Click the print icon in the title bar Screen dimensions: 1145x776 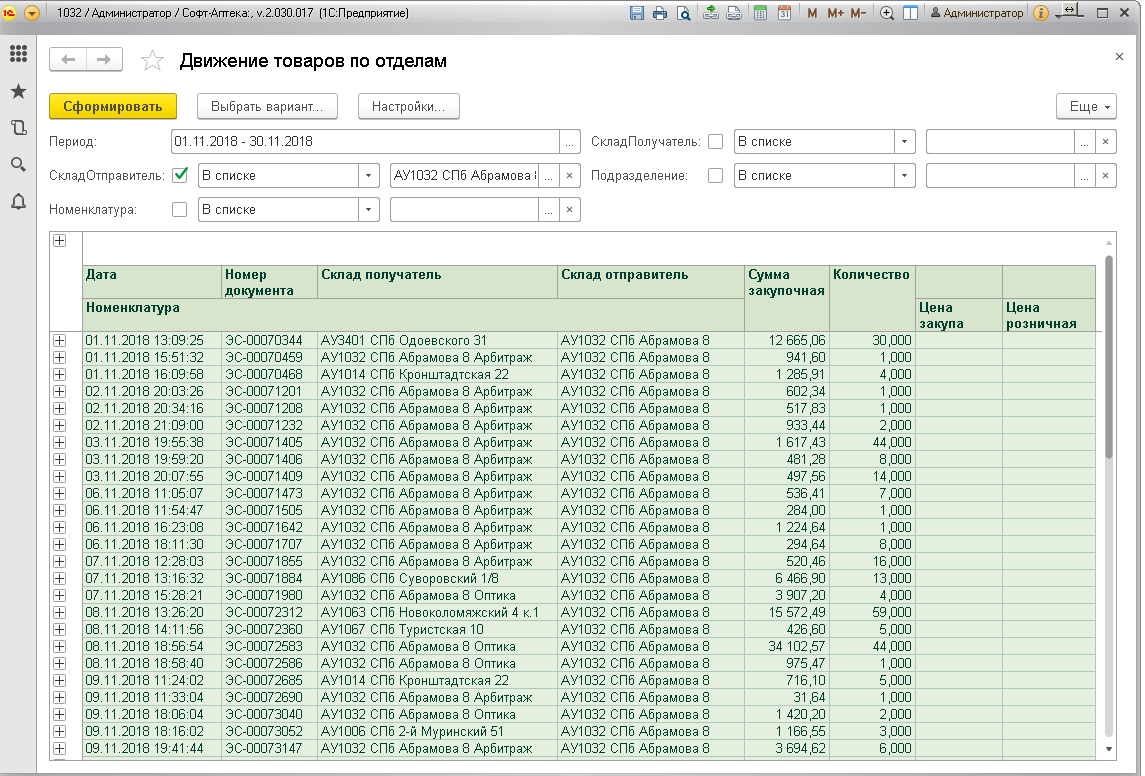pos(660,13)
